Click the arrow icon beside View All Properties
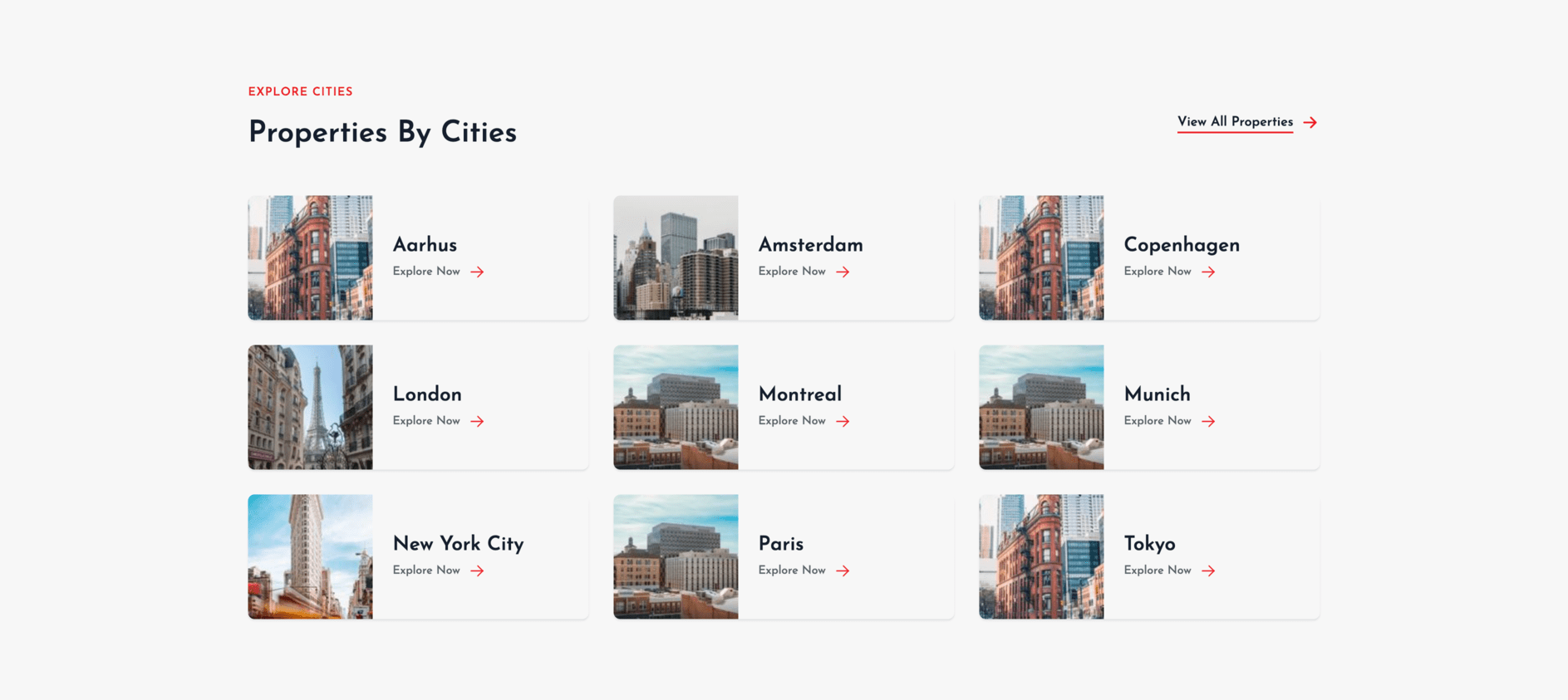This screenshot has height=700, width=1568. [x=1310, y=123]
